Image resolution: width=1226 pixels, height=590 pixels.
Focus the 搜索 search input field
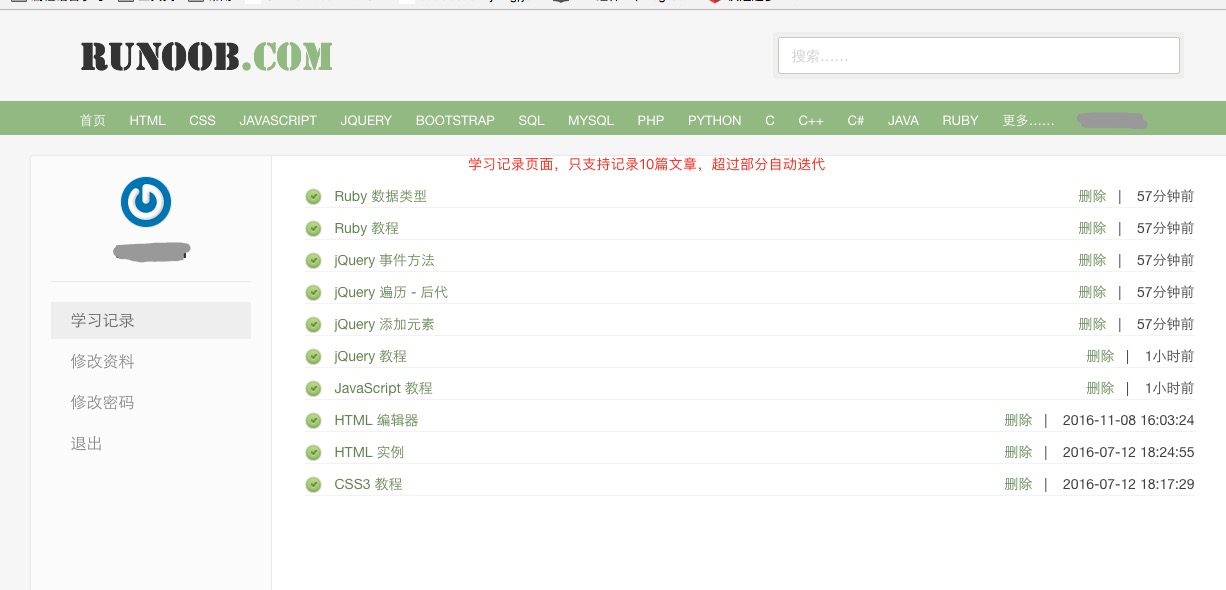[978, 56]
